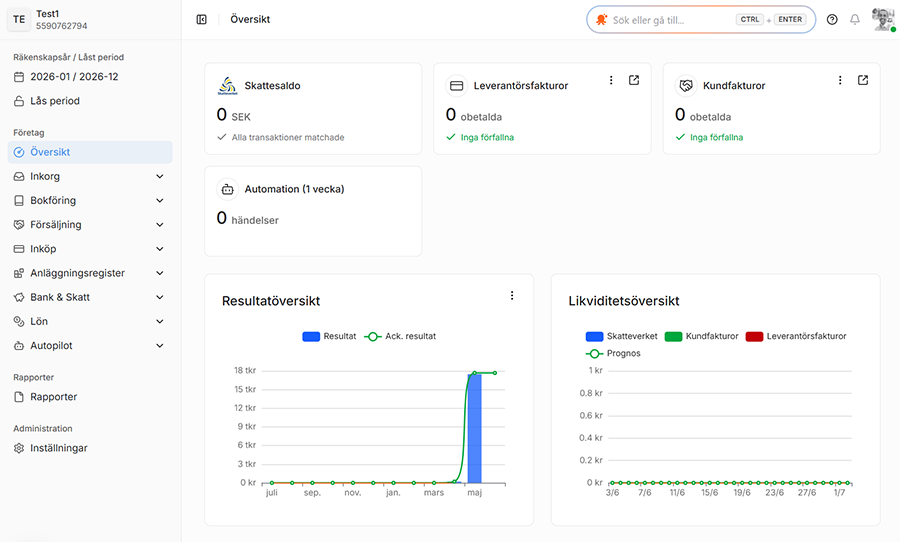Open Resultatöversikt three-dot menu
This screenshot has width=900, height=542.
tap(511, 295)
